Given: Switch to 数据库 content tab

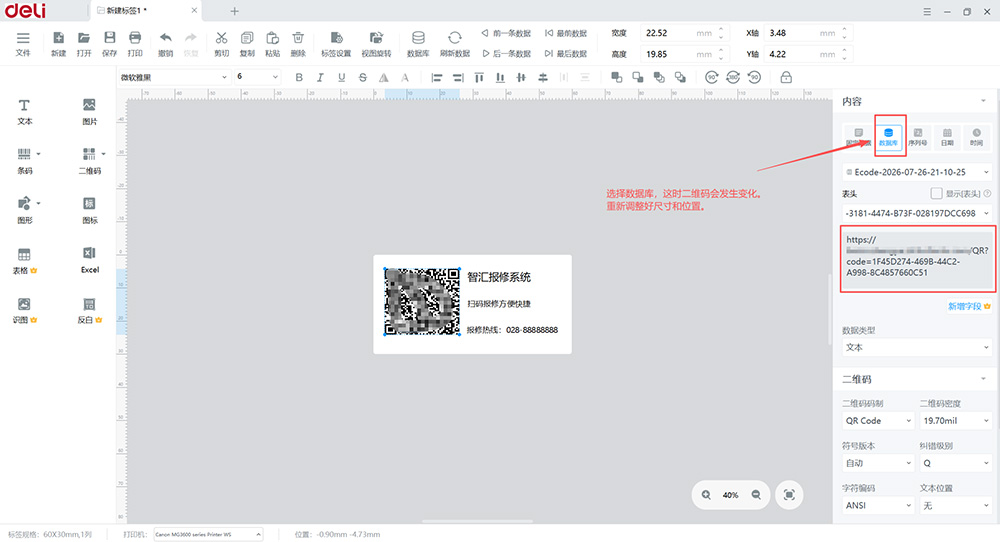Looking at the screenshot, I should click(888, 136).
